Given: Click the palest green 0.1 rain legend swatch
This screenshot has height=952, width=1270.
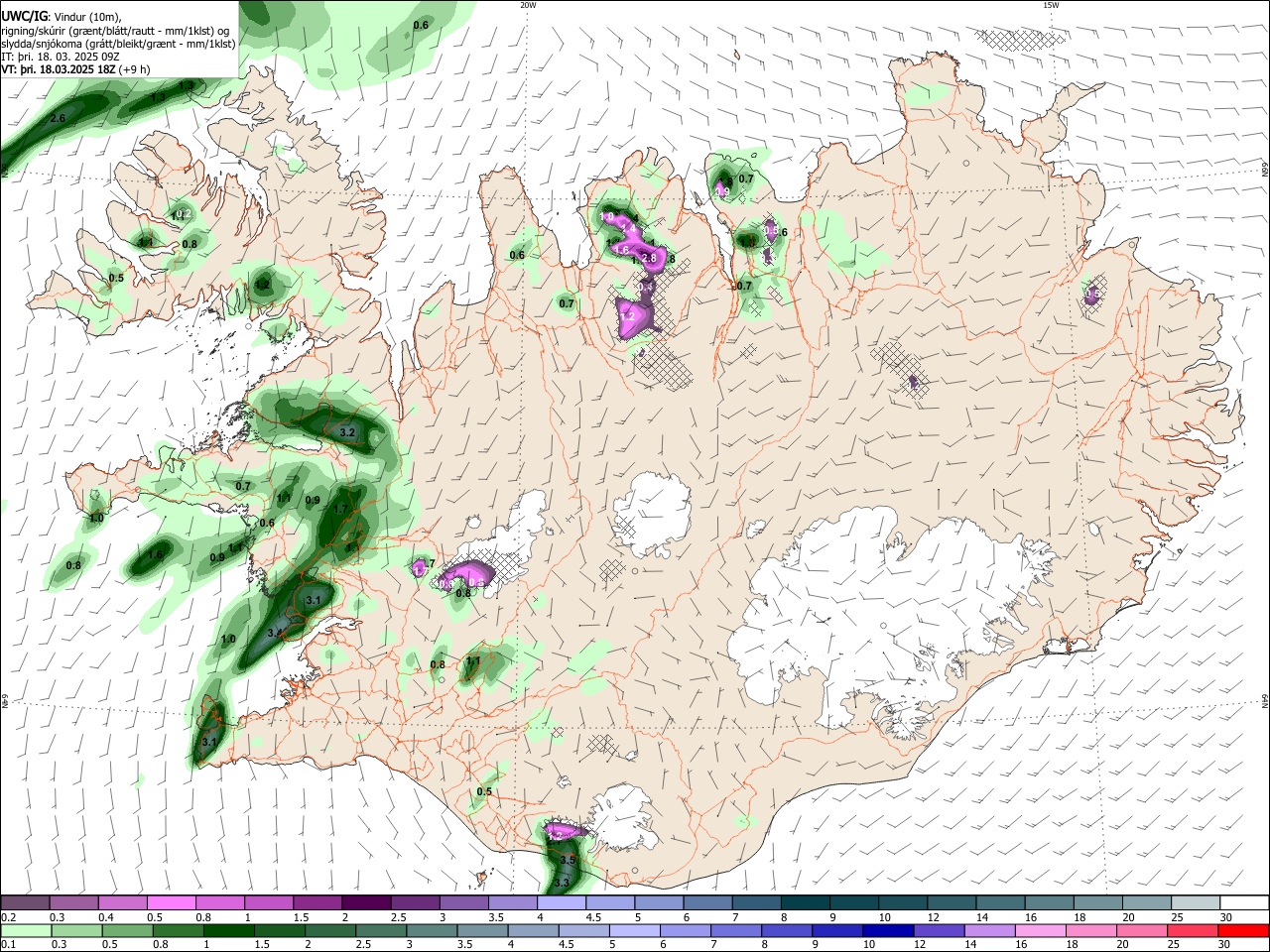Looking at the screenshot, I should (x=24, y=930).
